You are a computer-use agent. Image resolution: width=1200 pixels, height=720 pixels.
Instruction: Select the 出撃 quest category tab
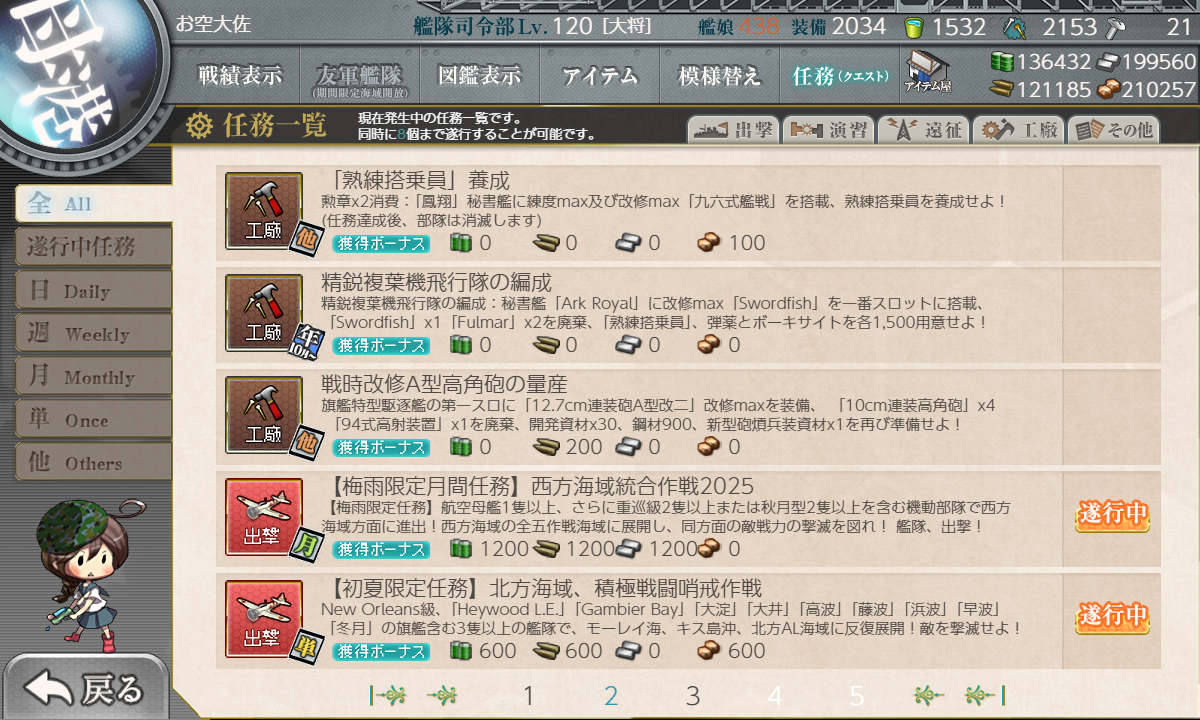[x=732, y=130]
